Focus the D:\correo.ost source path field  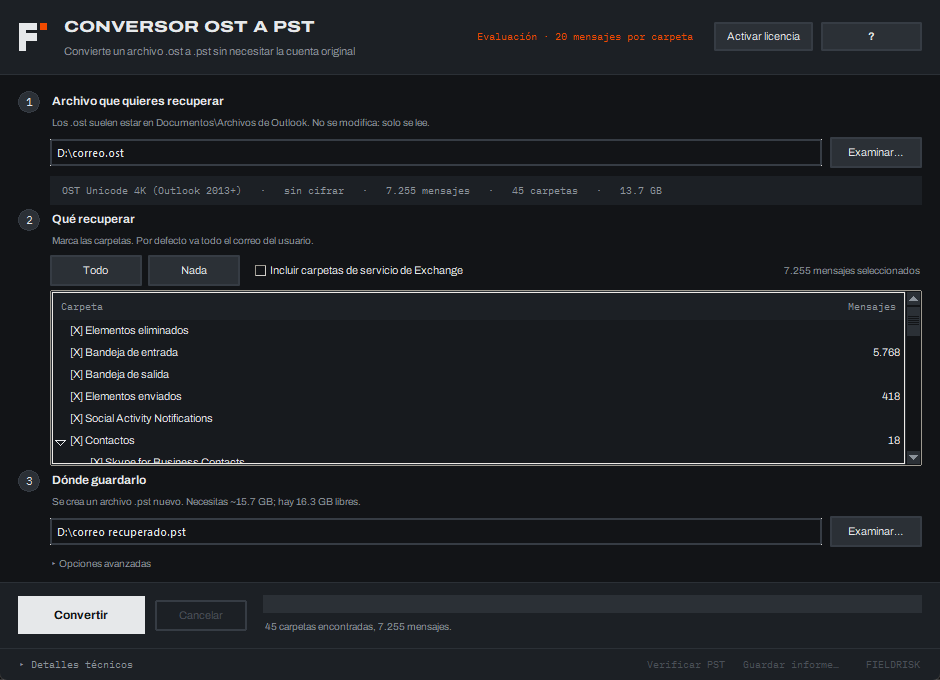[x=436, y=153]
